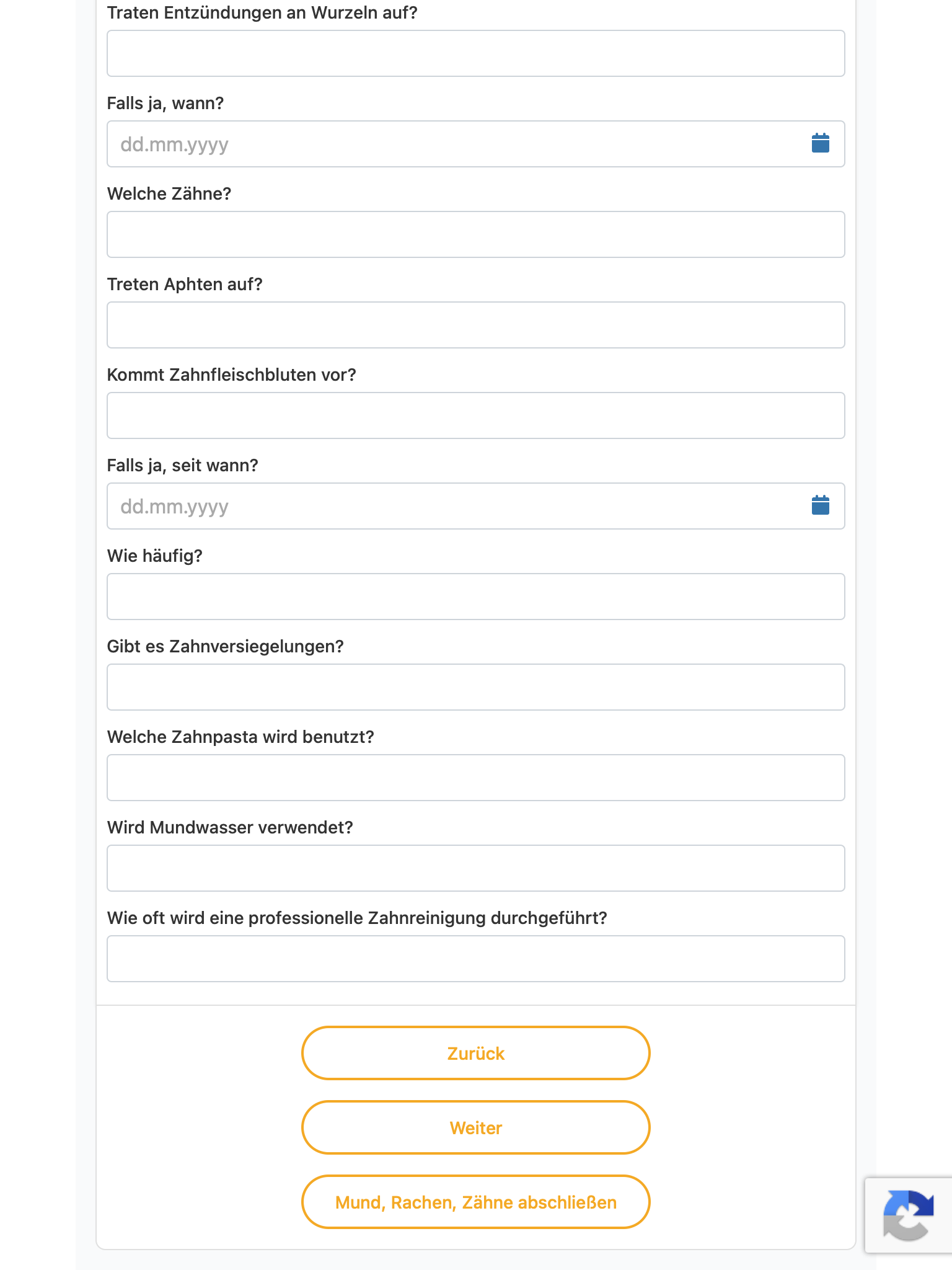Click the Zurück button
Viewport: 952px width, 1270px height.
[x=475, y=1053]
